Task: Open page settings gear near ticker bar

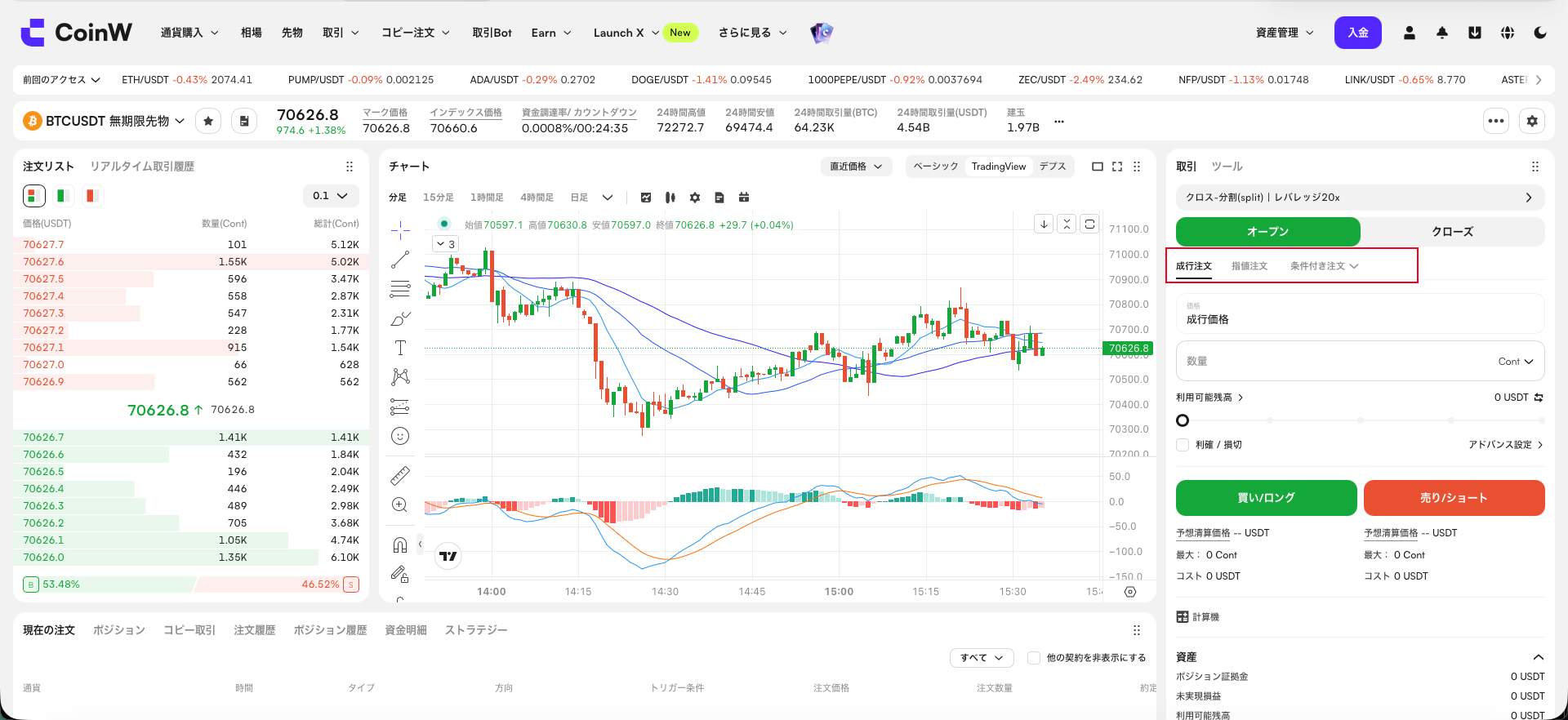Action: pyautogui.click(x=1532, y=121)
